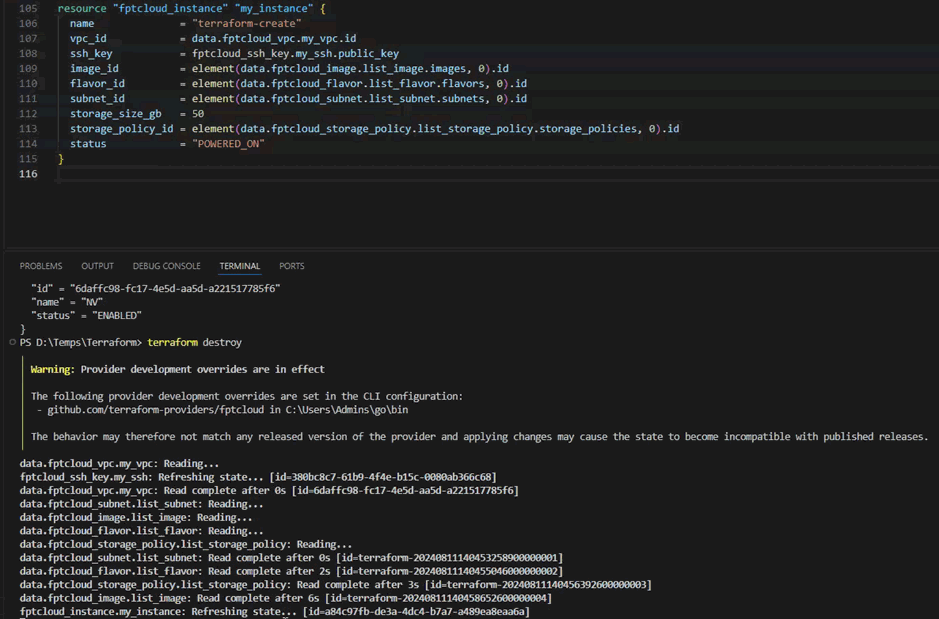Click the Warning: Provider development overrides text
The image size is (939, 619).
177,369
